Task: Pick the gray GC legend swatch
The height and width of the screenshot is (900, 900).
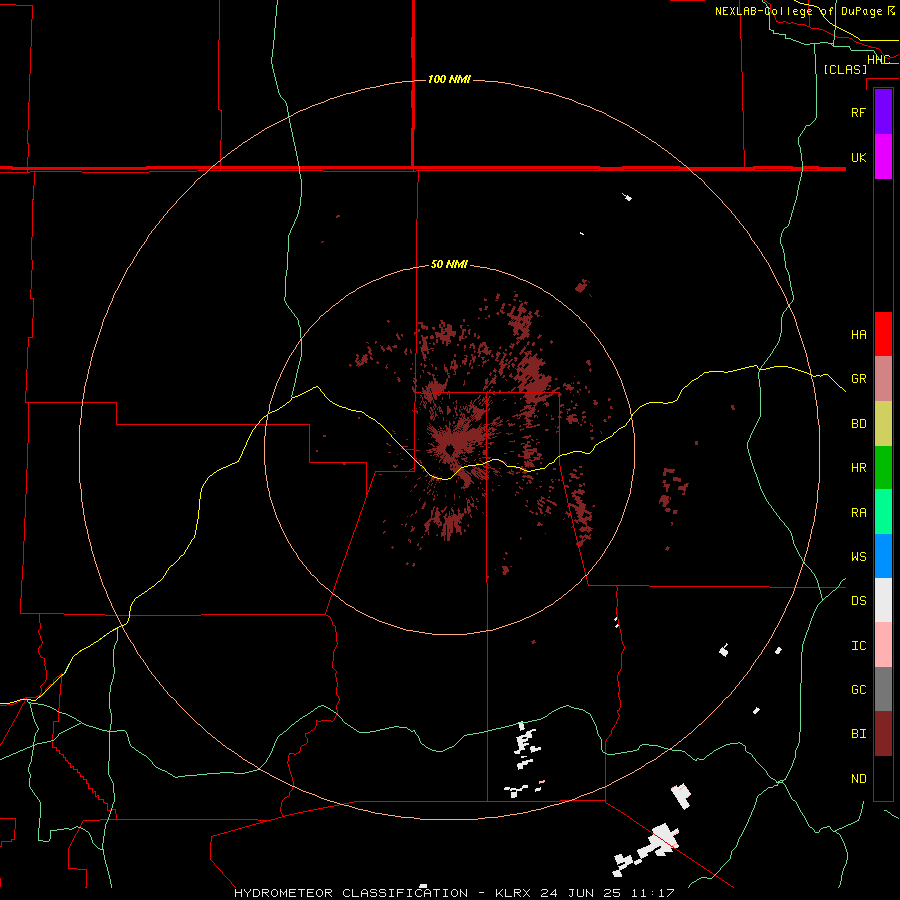Action: tap(883, 689)
